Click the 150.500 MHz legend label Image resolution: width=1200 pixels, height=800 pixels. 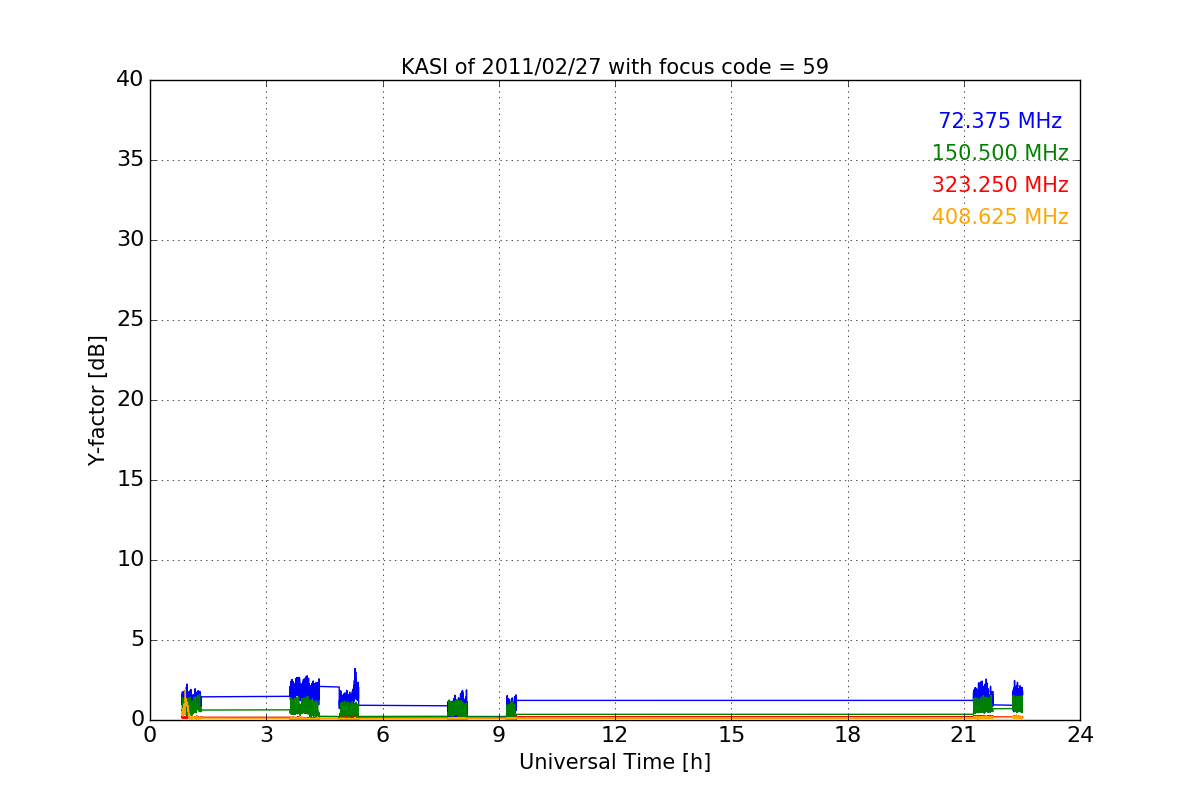click(1000, 153)
